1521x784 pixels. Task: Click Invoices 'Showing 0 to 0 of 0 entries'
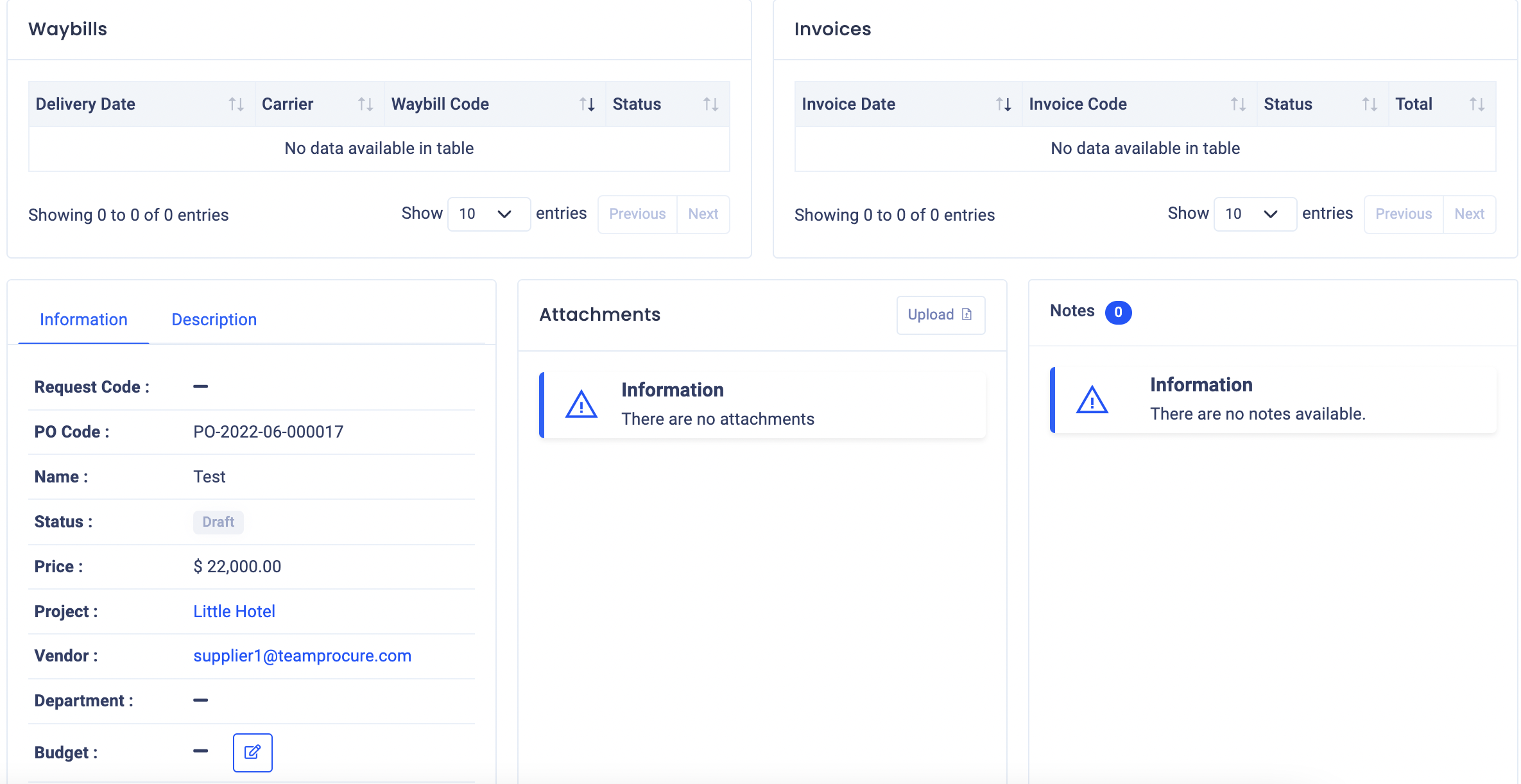point(895,215)
